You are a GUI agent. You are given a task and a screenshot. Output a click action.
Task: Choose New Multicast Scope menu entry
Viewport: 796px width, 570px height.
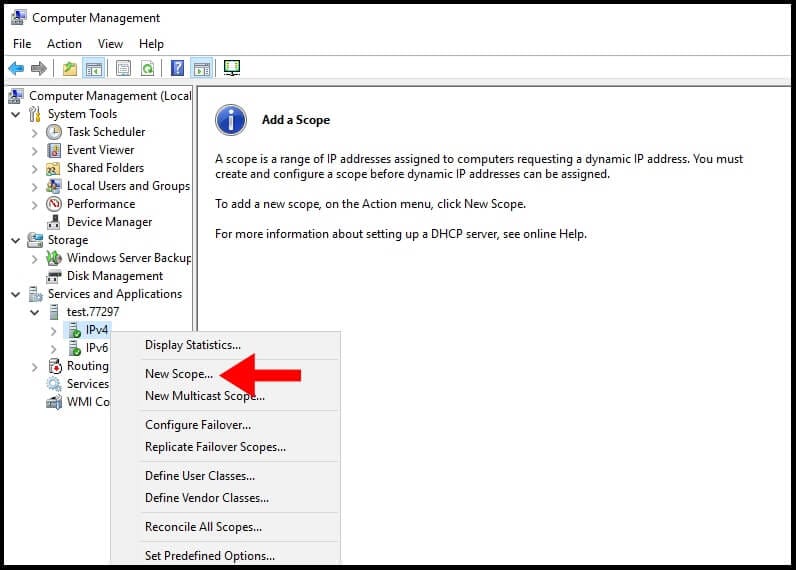225,396
